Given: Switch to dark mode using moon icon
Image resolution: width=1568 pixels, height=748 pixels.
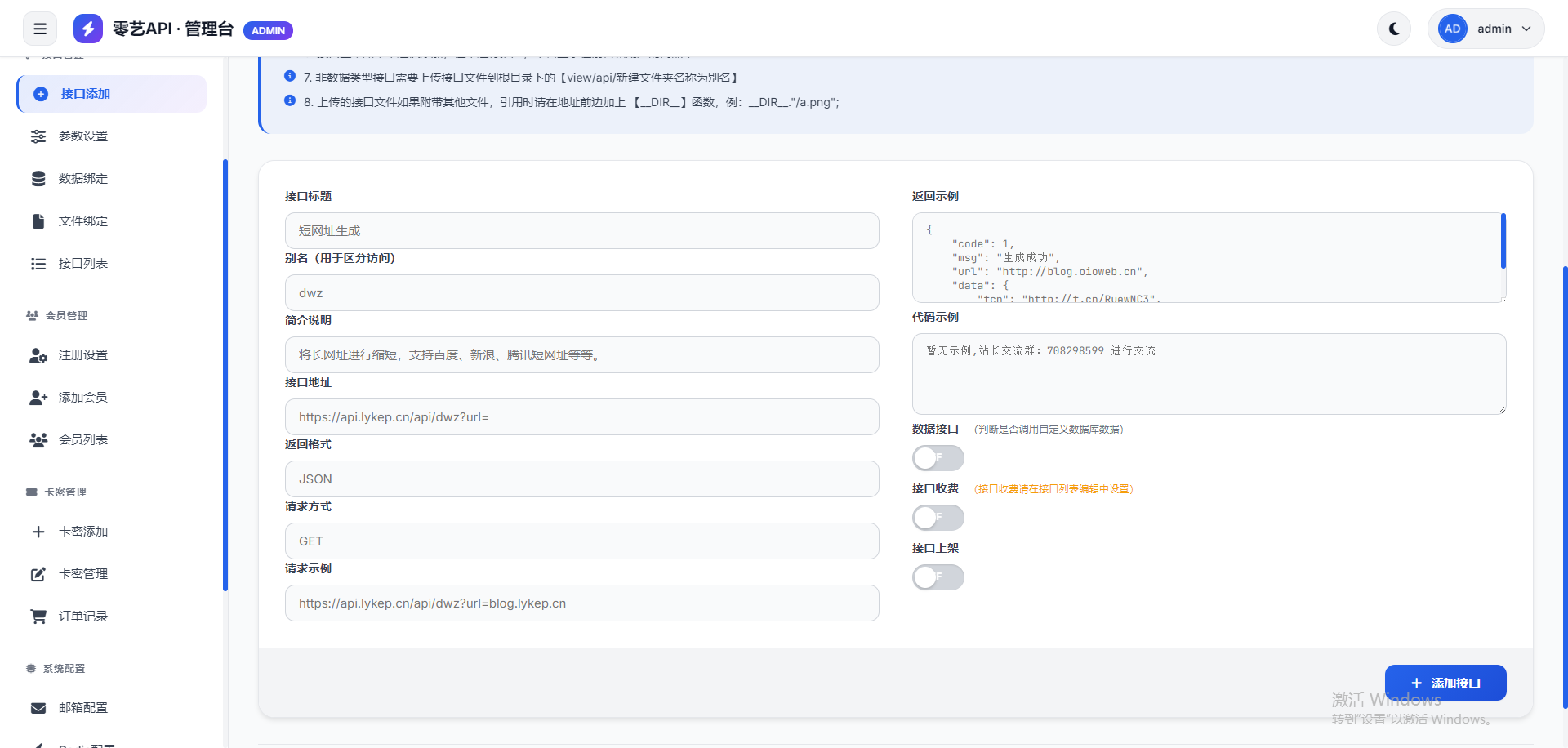Looking at the screenshot, I should (x=1394, y=29).
